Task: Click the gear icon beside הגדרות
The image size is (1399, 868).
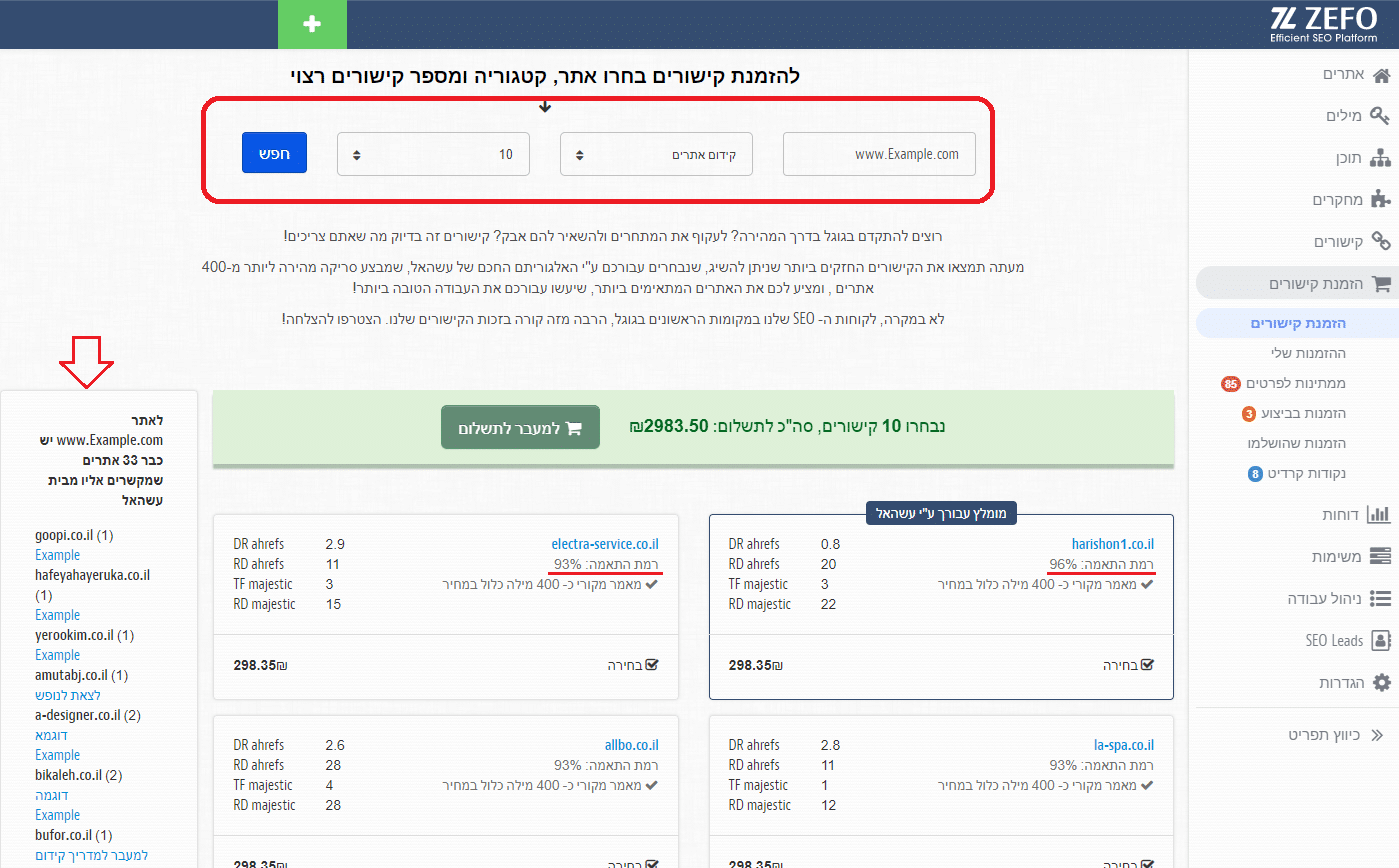Action: click(x=1381, y=682)
